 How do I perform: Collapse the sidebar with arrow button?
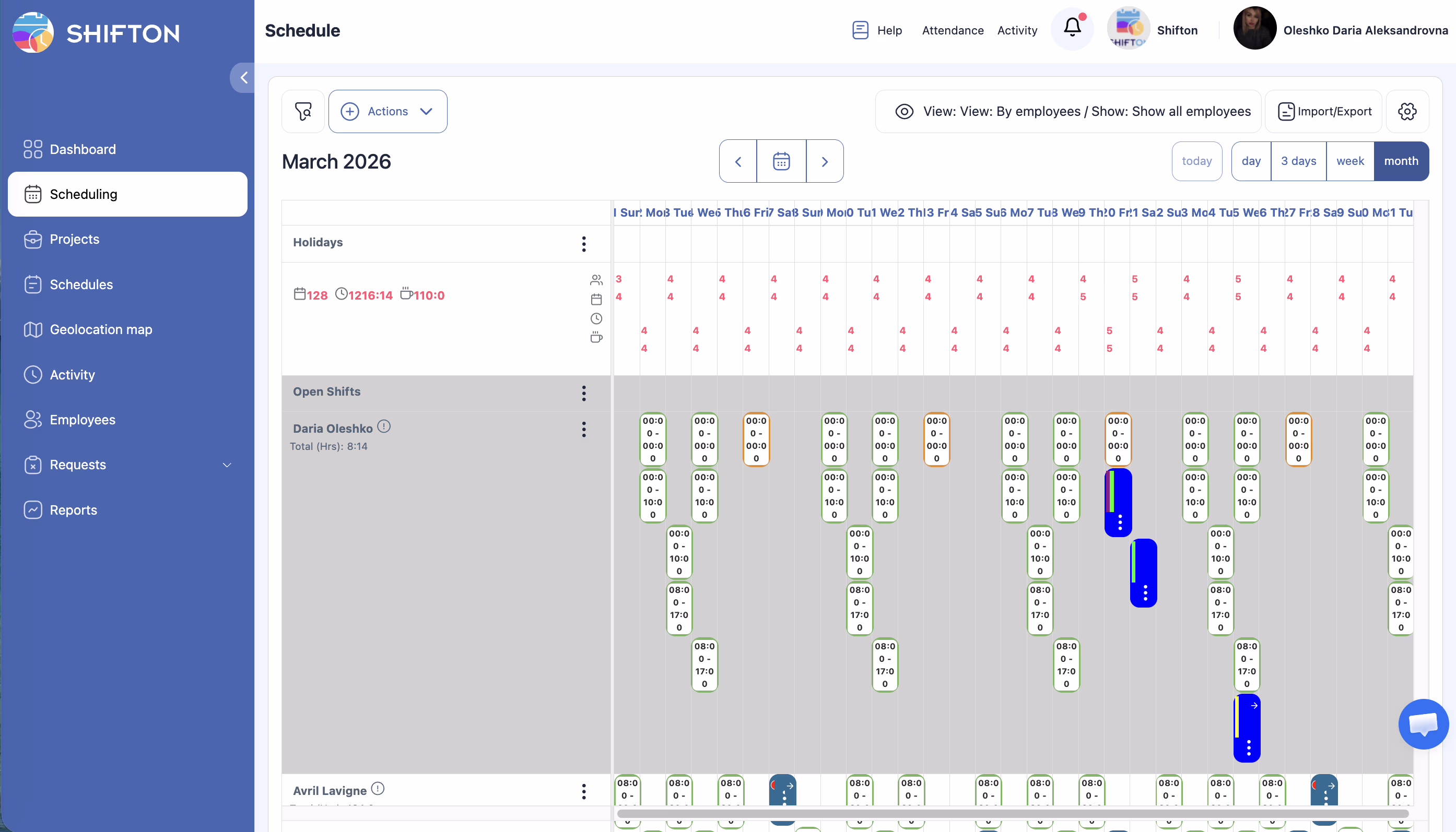[243, 77]
